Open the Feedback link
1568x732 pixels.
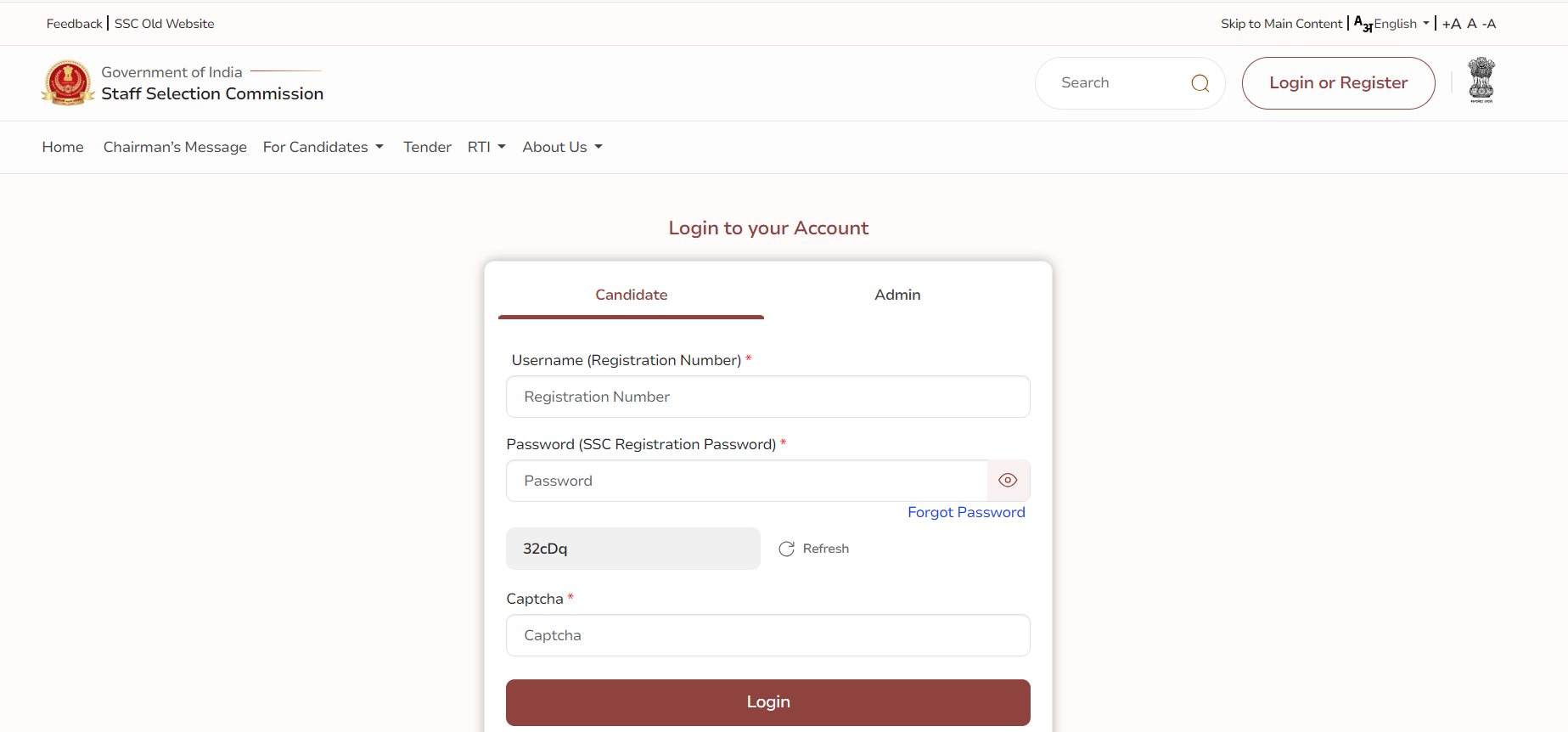(x=74, y=24)
